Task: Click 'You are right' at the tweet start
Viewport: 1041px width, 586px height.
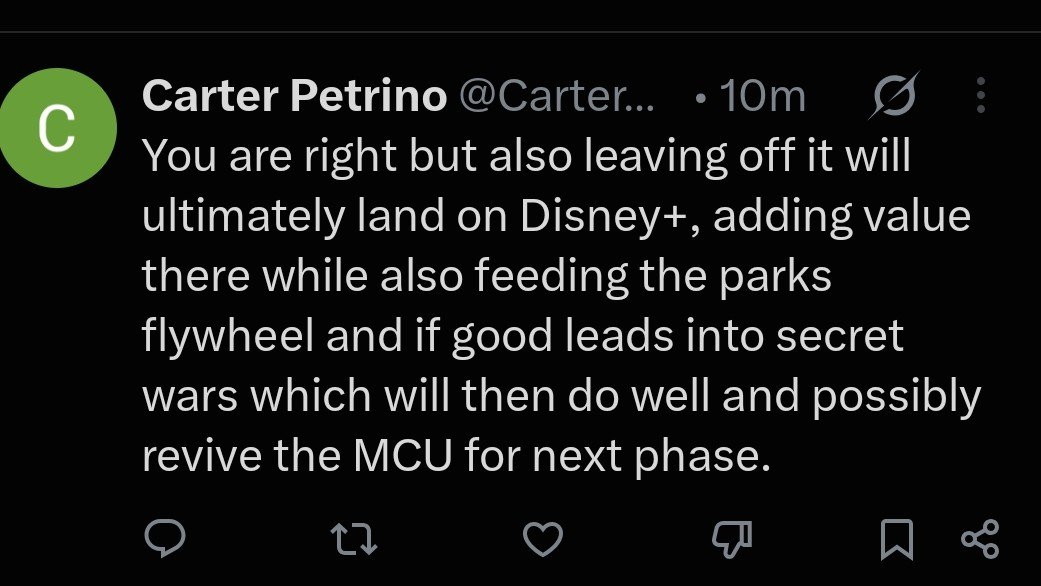Action: click(269, 157)
